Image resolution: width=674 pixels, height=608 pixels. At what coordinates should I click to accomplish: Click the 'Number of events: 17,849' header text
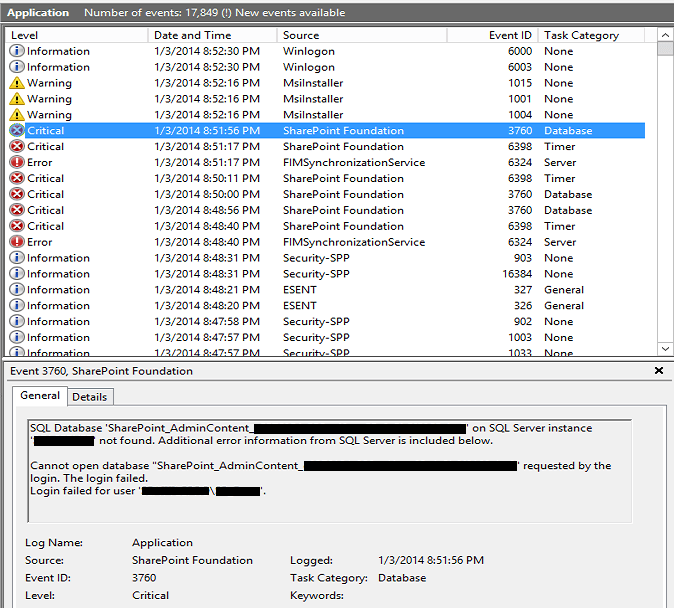tap(151, 12)
